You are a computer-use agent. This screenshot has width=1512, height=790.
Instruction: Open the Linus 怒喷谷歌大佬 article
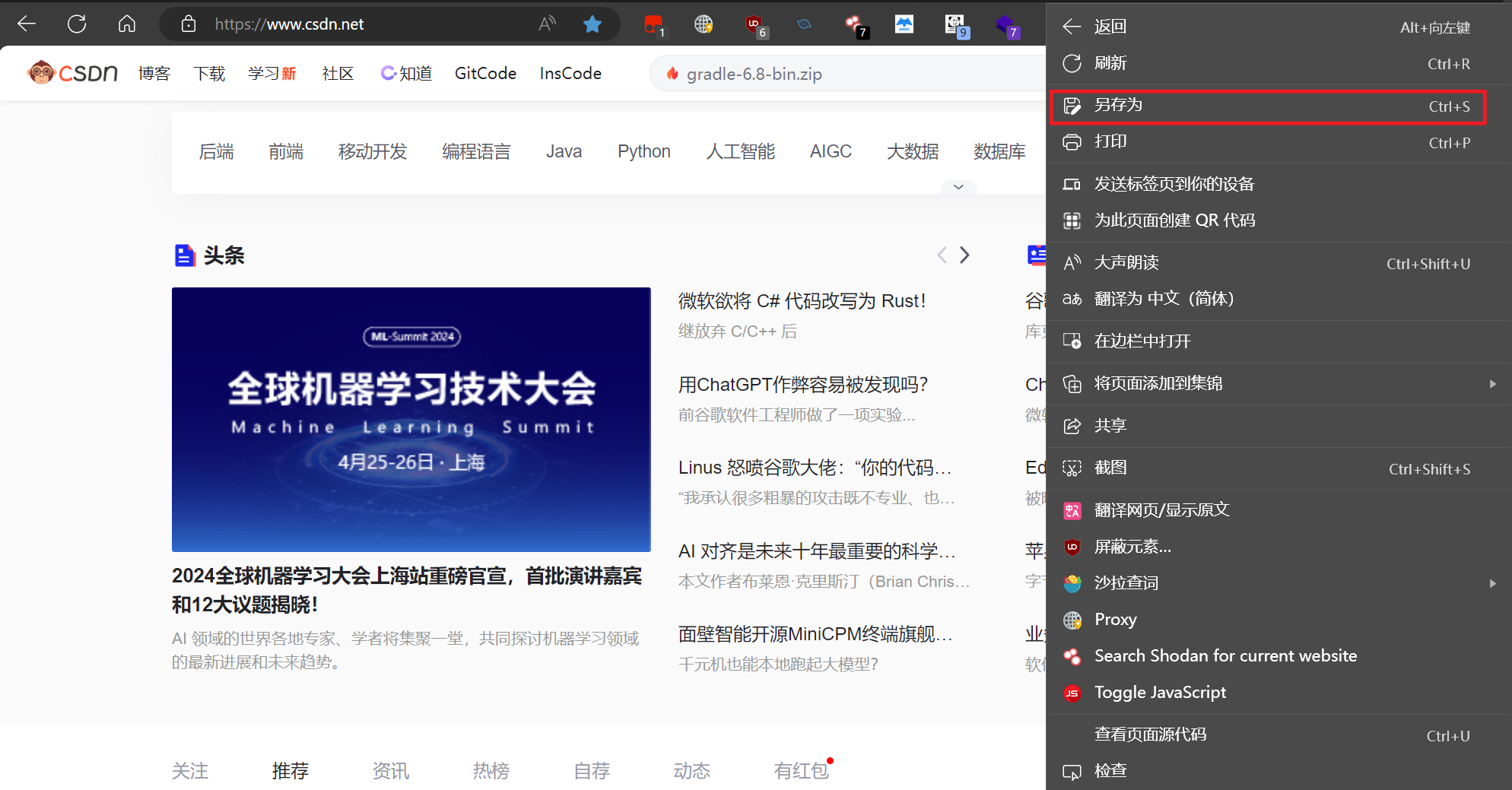[815, 468]
